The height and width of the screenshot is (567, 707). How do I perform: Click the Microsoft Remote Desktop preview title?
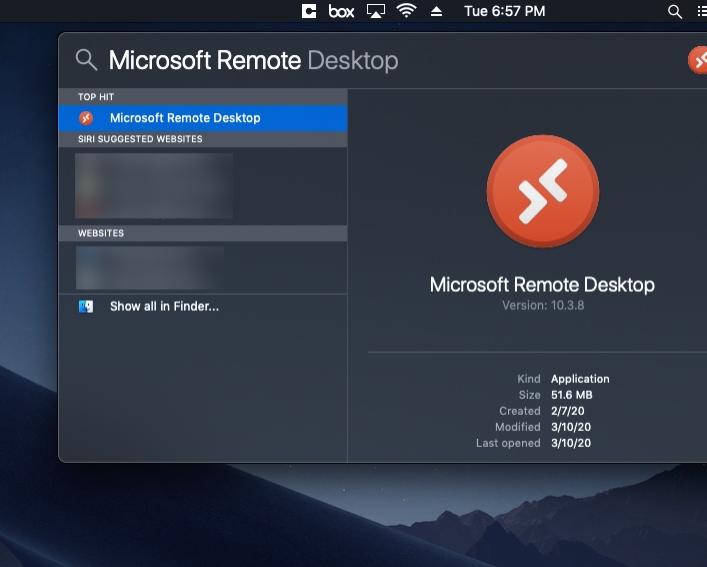542,285
